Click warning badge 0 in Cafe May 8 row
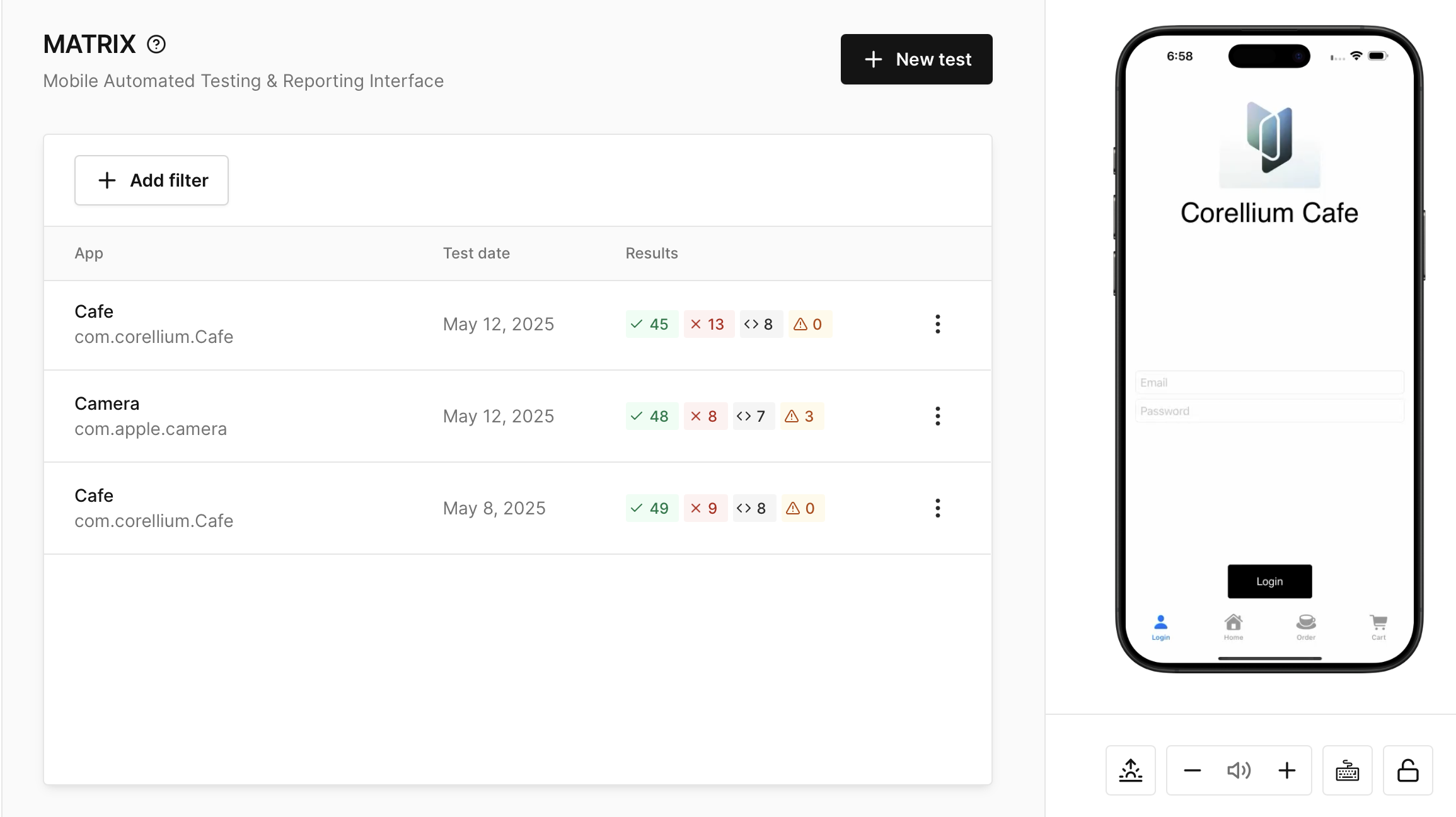 click(x=802, y=508)
